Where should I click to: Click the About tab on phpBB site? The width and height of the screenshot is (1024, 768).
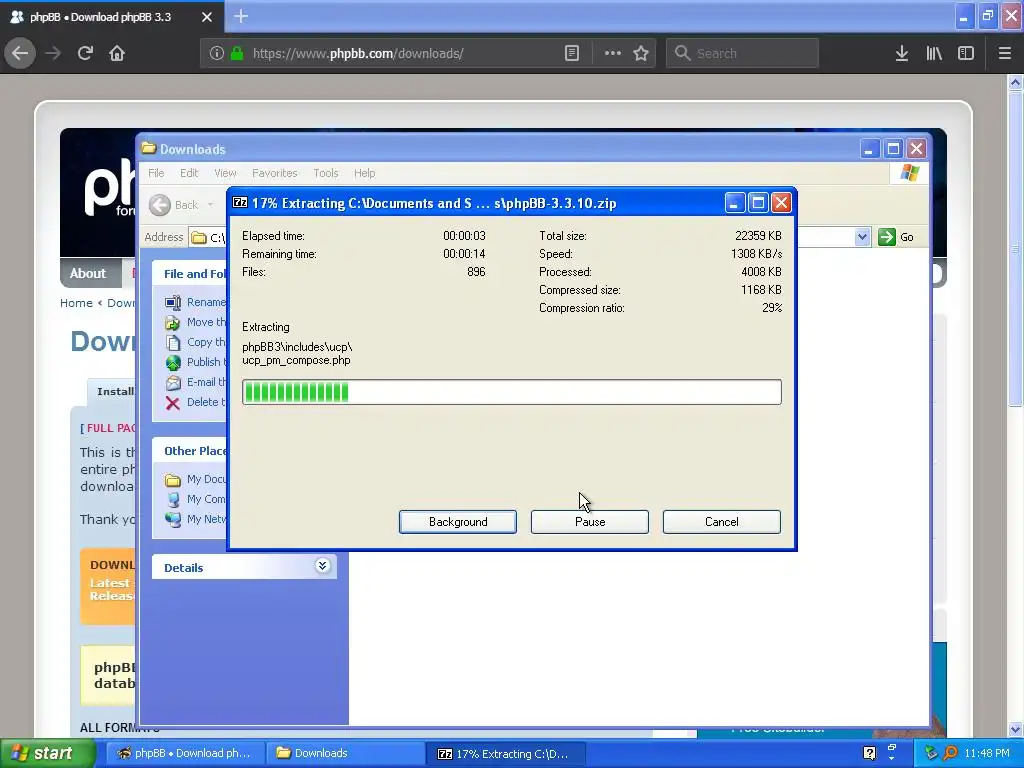point(88,274)
